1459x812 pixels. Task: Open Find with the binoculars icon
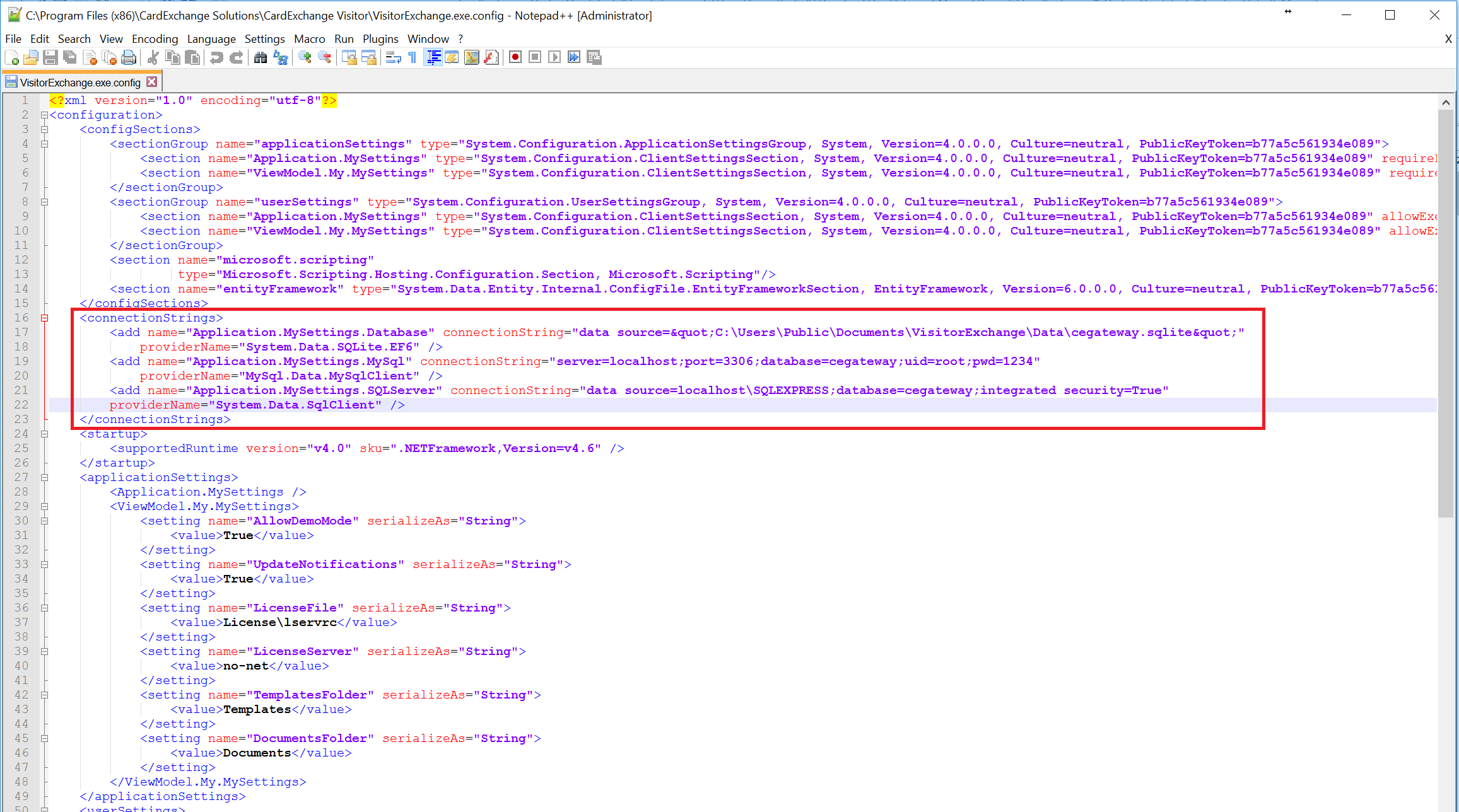[260, 58]
